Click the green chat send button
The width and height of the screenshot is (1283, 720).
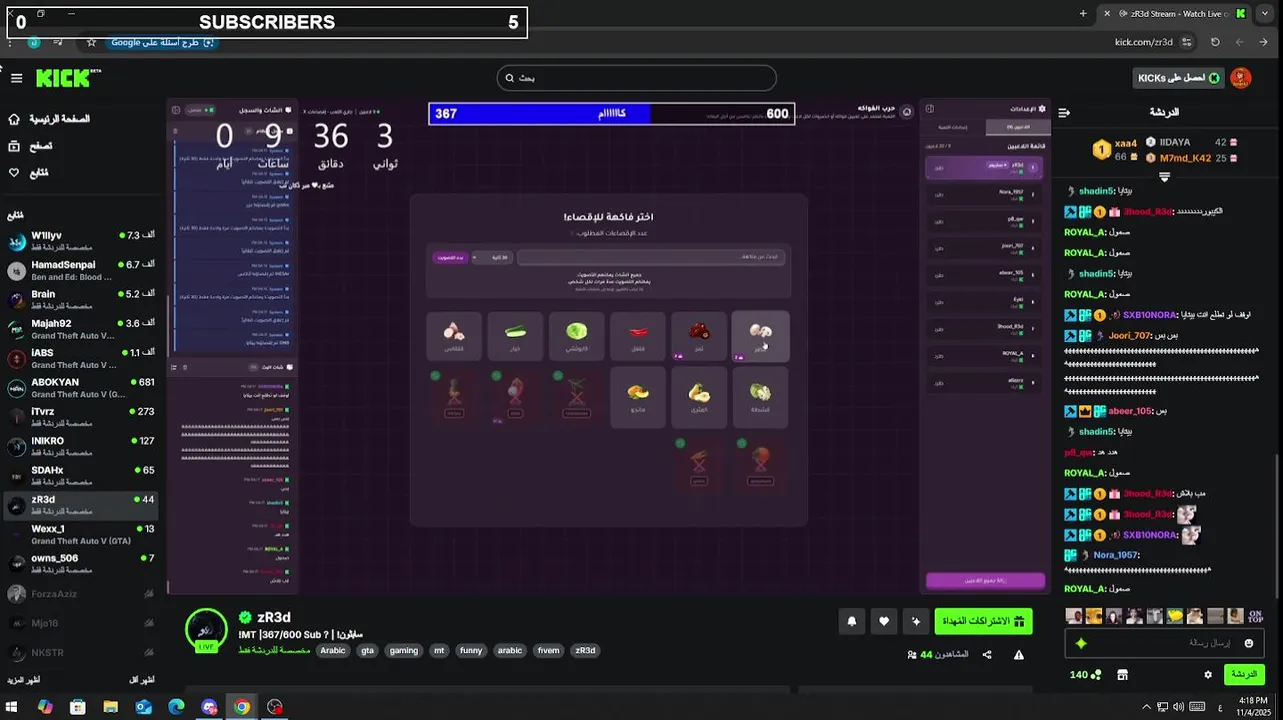point(1244,675)
